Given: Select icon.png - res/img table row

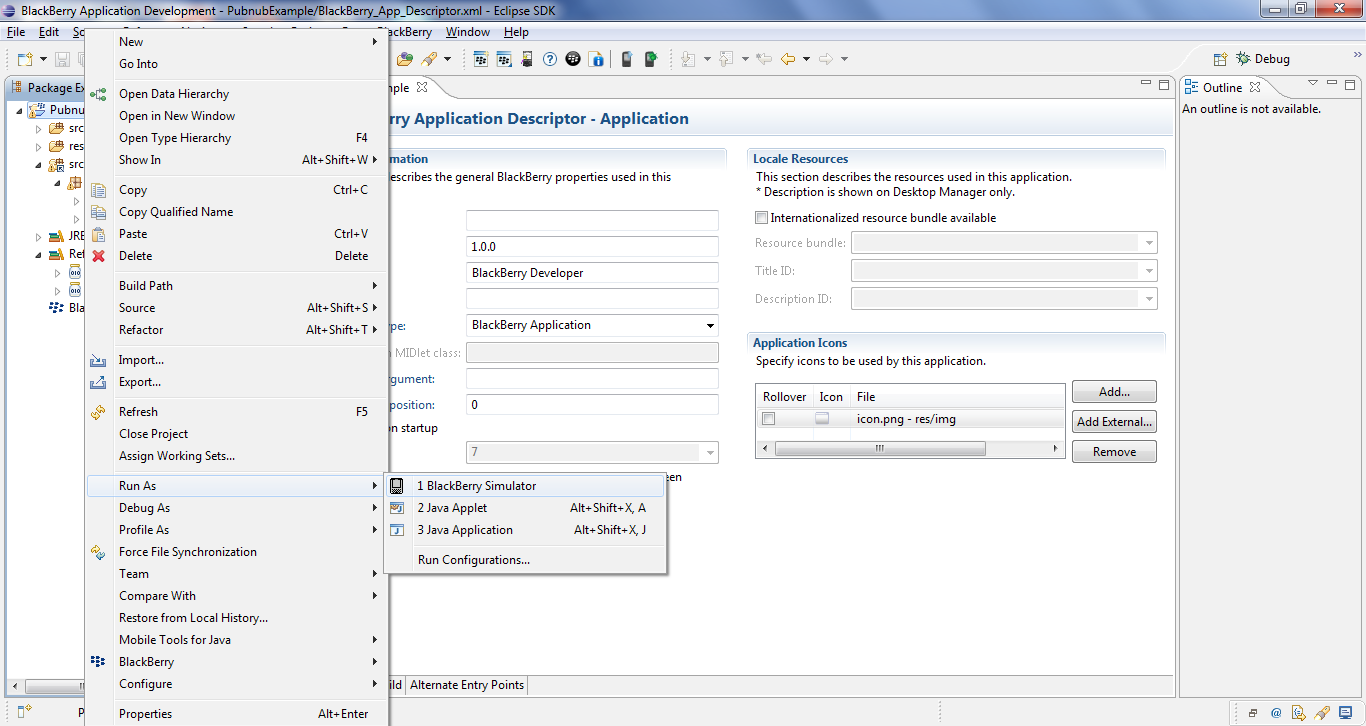Looking at the screenshot, I should point(910,419).
